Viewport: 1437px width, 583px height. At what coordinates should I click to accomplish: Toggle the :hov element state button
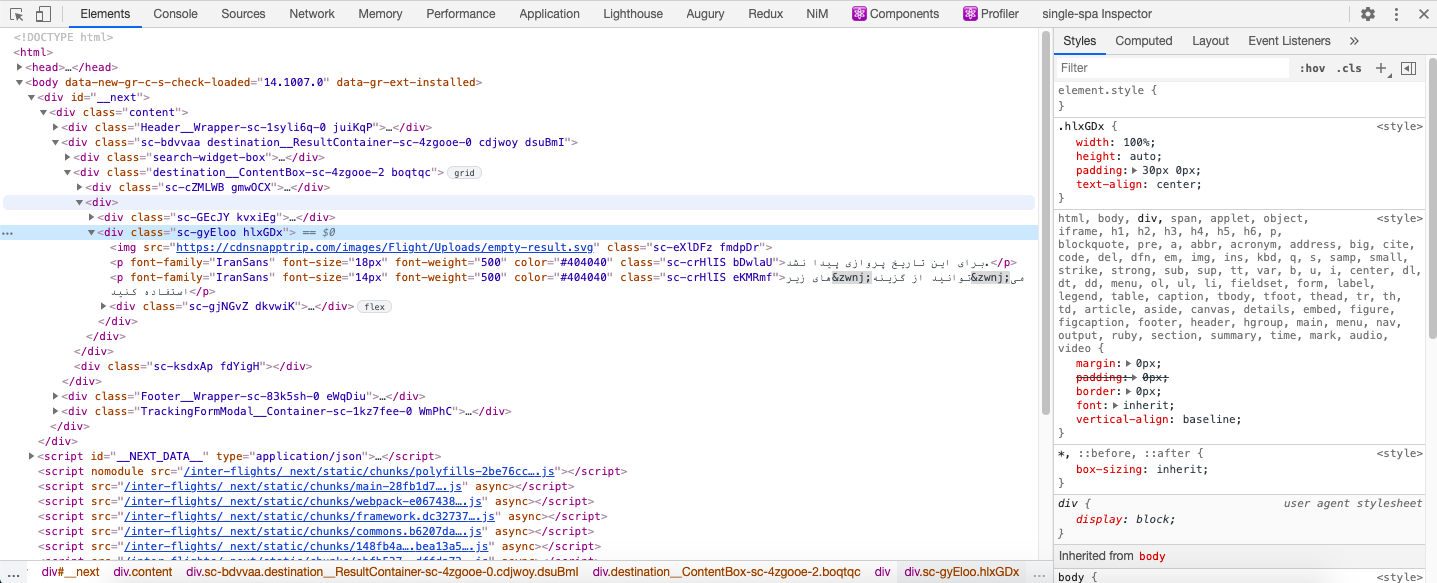pos(1312,68)
